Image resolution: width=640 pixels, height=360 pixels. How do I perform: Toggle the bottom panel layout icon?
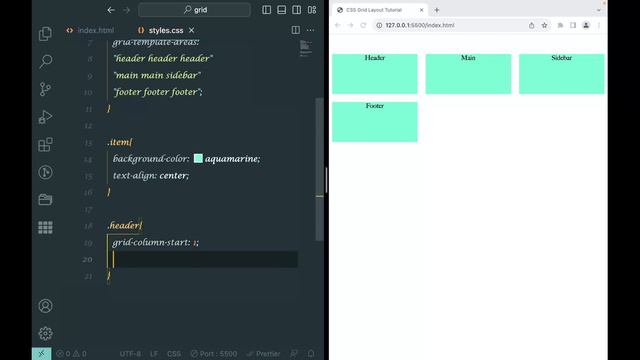point(282,10)
